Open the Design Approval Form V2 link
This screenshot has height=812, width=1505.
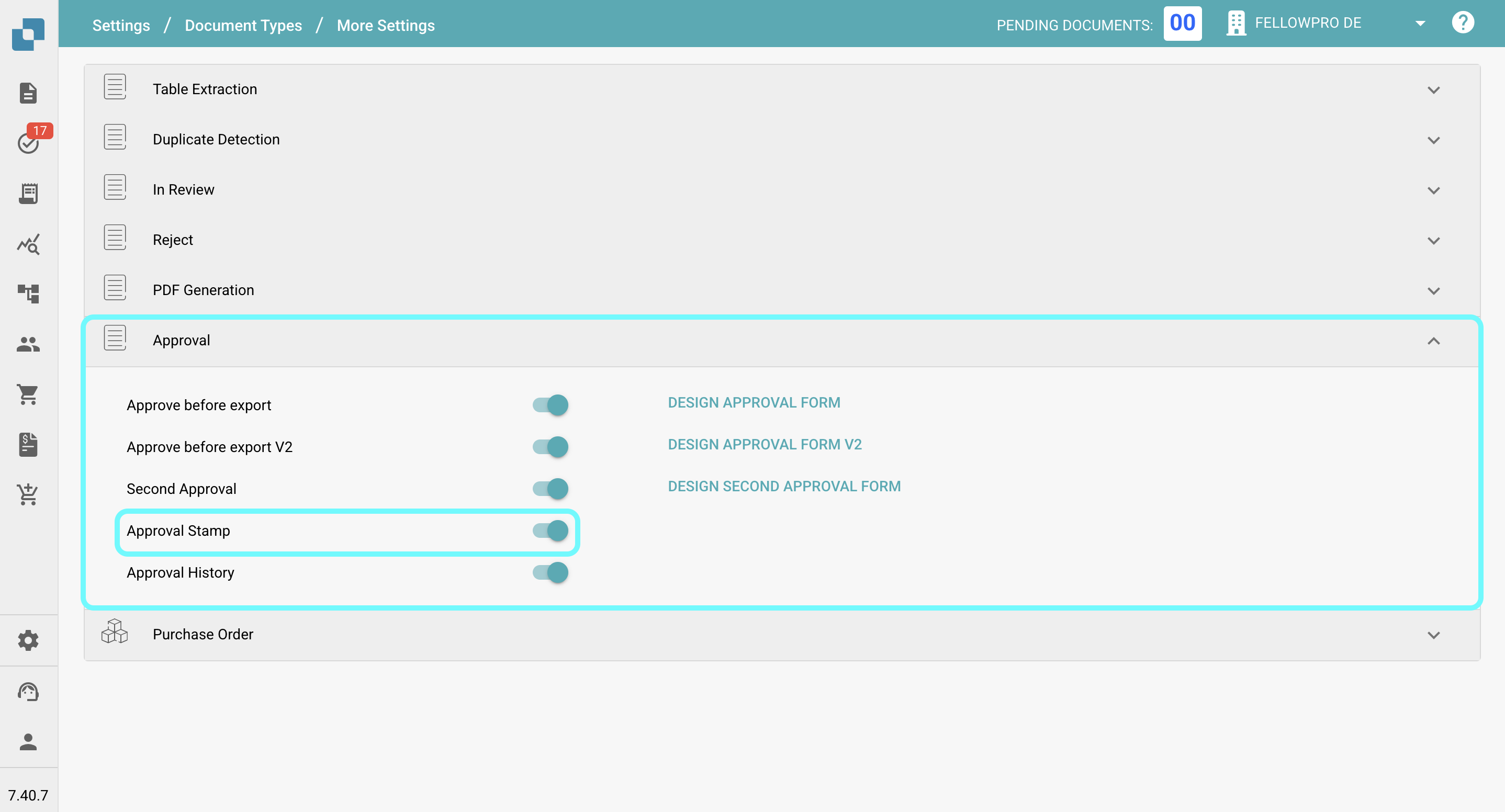(764, 445)
